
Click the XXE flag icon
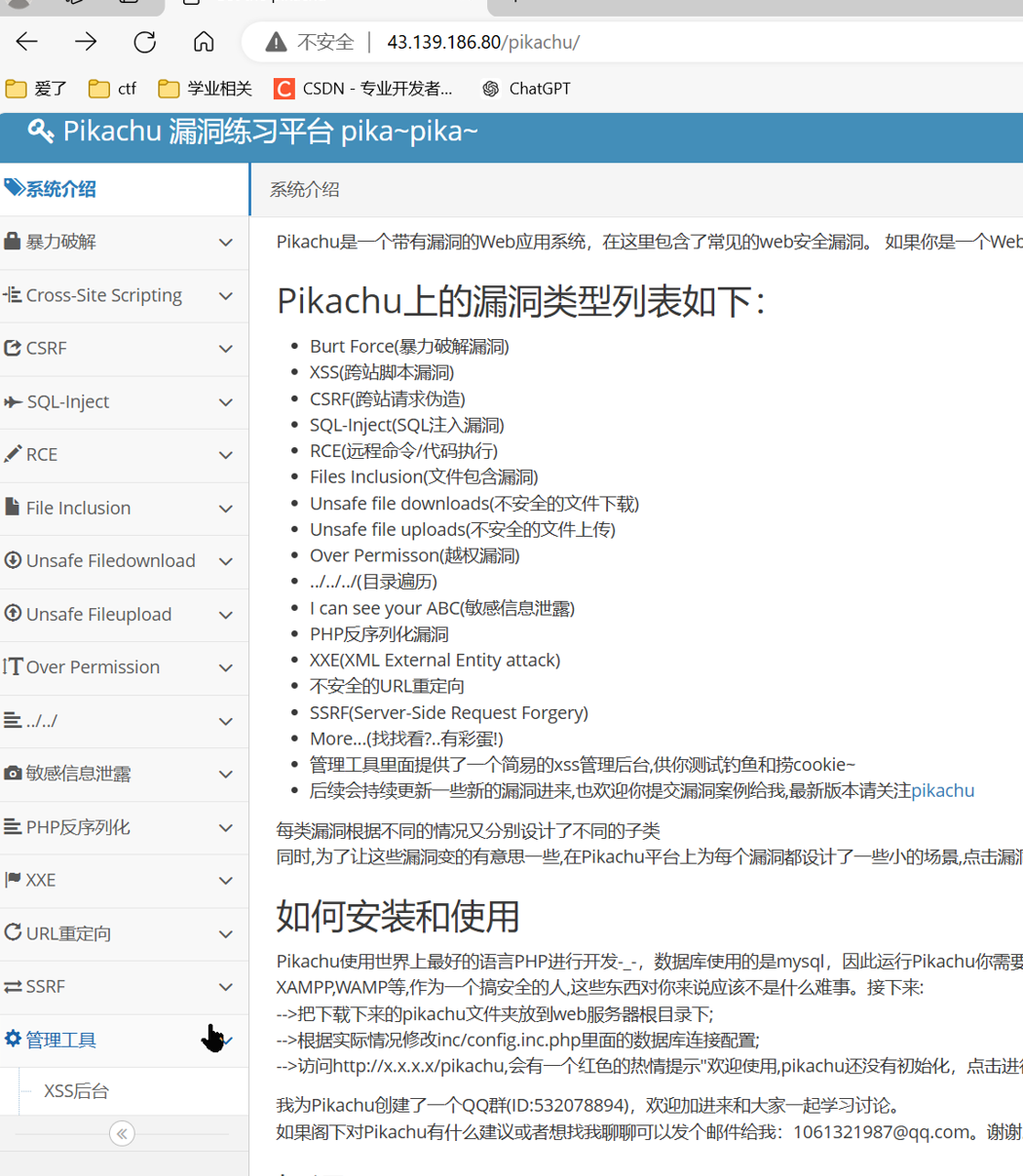click(x=13, y=879)
